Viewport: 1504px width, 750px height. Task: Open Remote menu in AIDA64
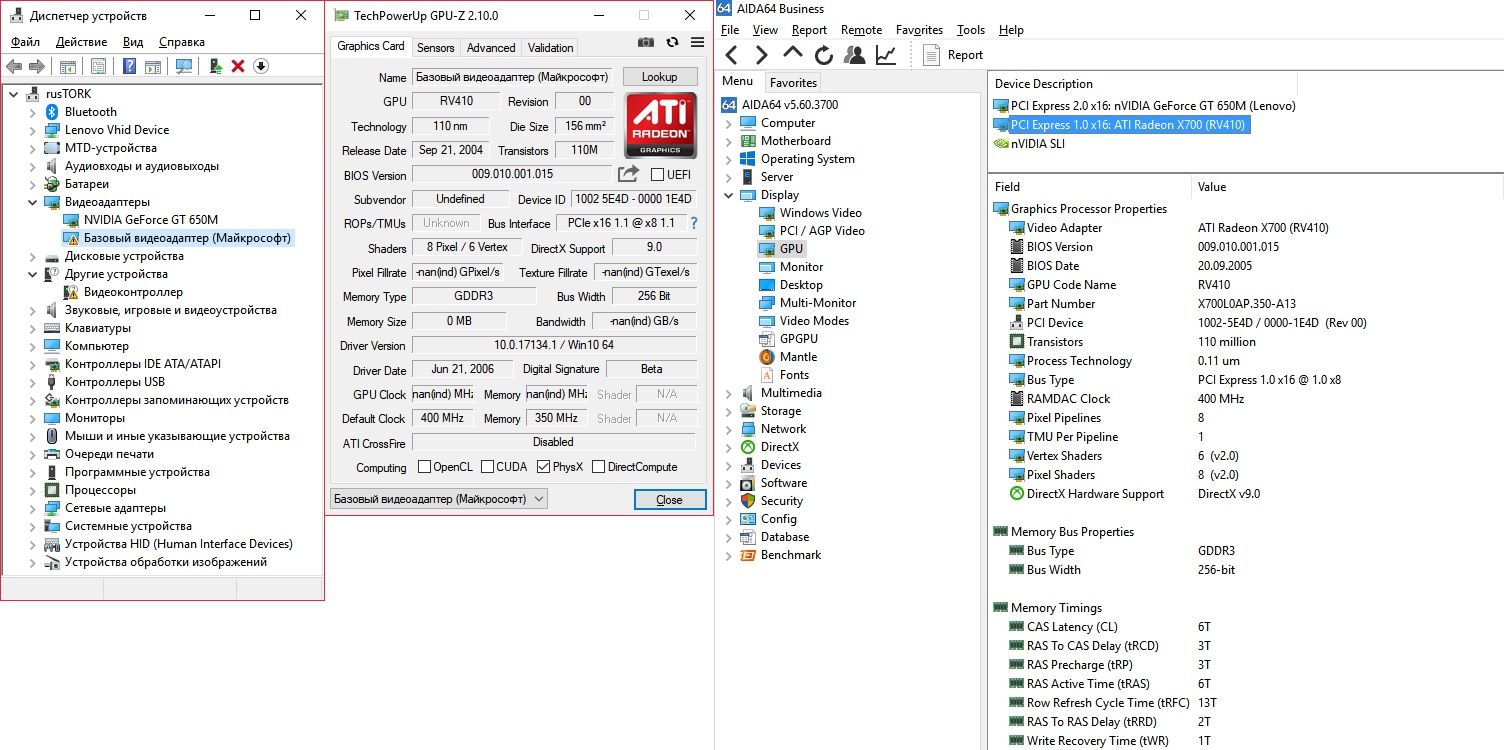click(861, 30)
